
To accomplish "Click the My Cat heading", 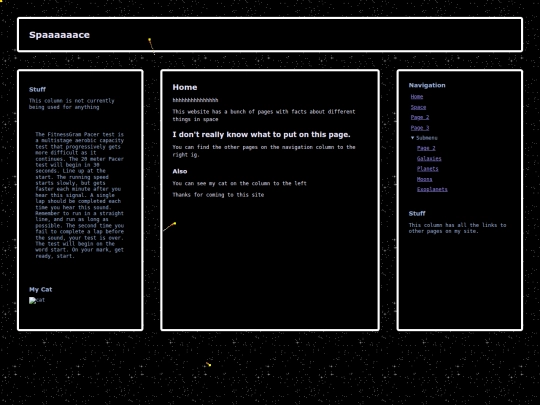I will (x=41, y=289).
